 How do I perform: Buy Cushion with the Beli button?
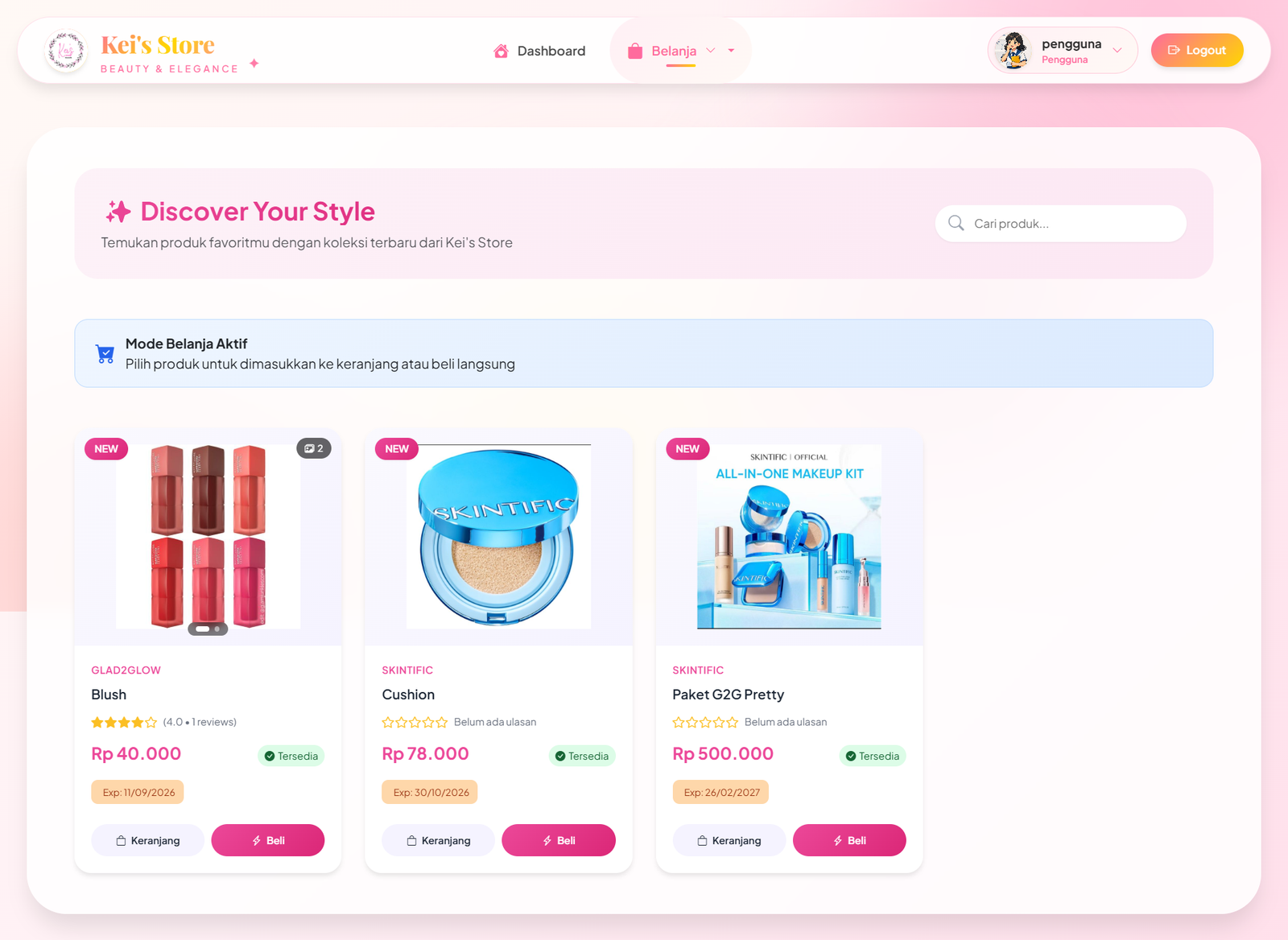pos(559,840)
